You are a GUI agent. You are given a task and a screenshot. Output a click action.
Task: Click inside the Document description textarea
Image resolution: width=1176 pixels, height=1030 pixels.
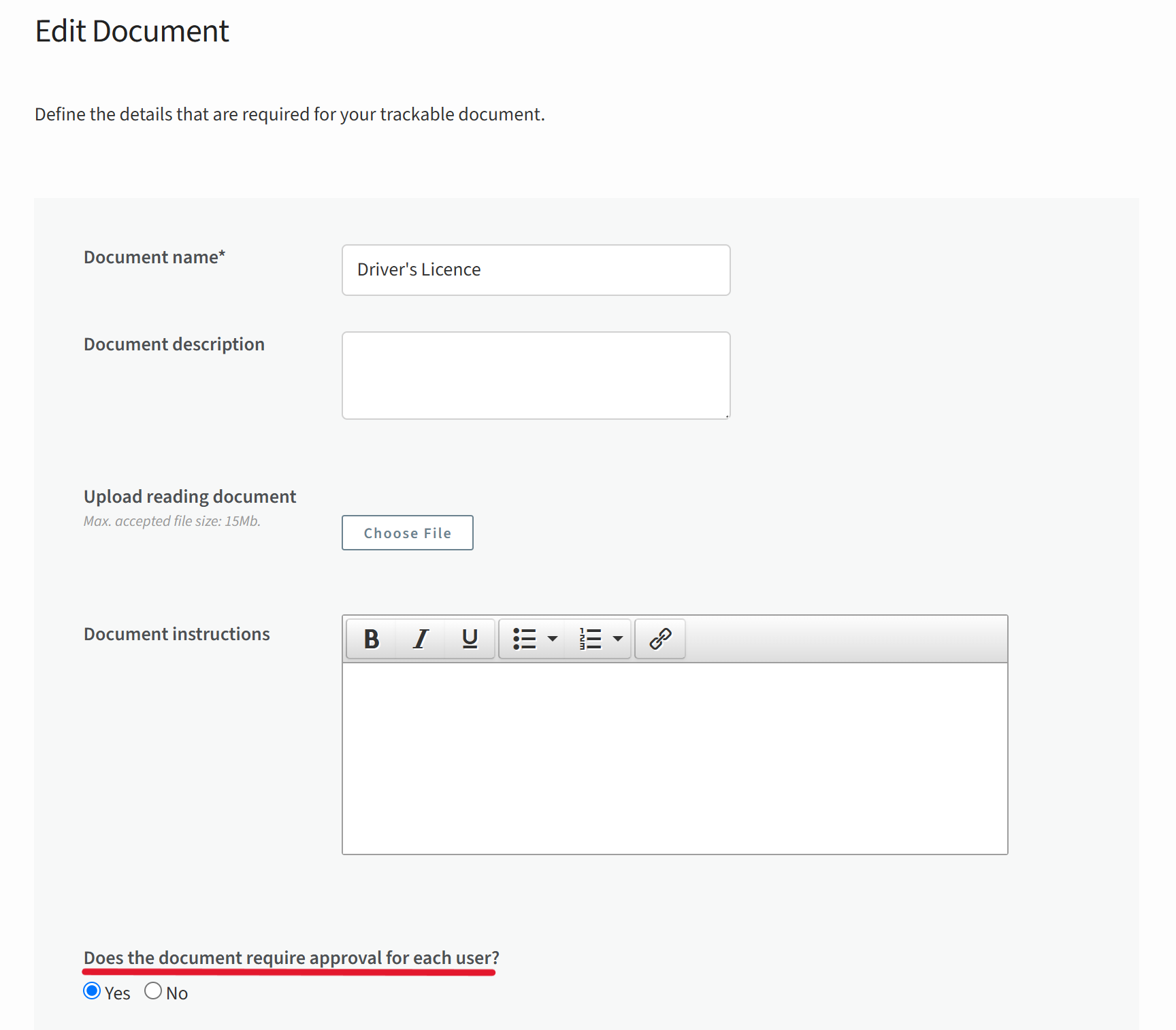tap(535, 375)
